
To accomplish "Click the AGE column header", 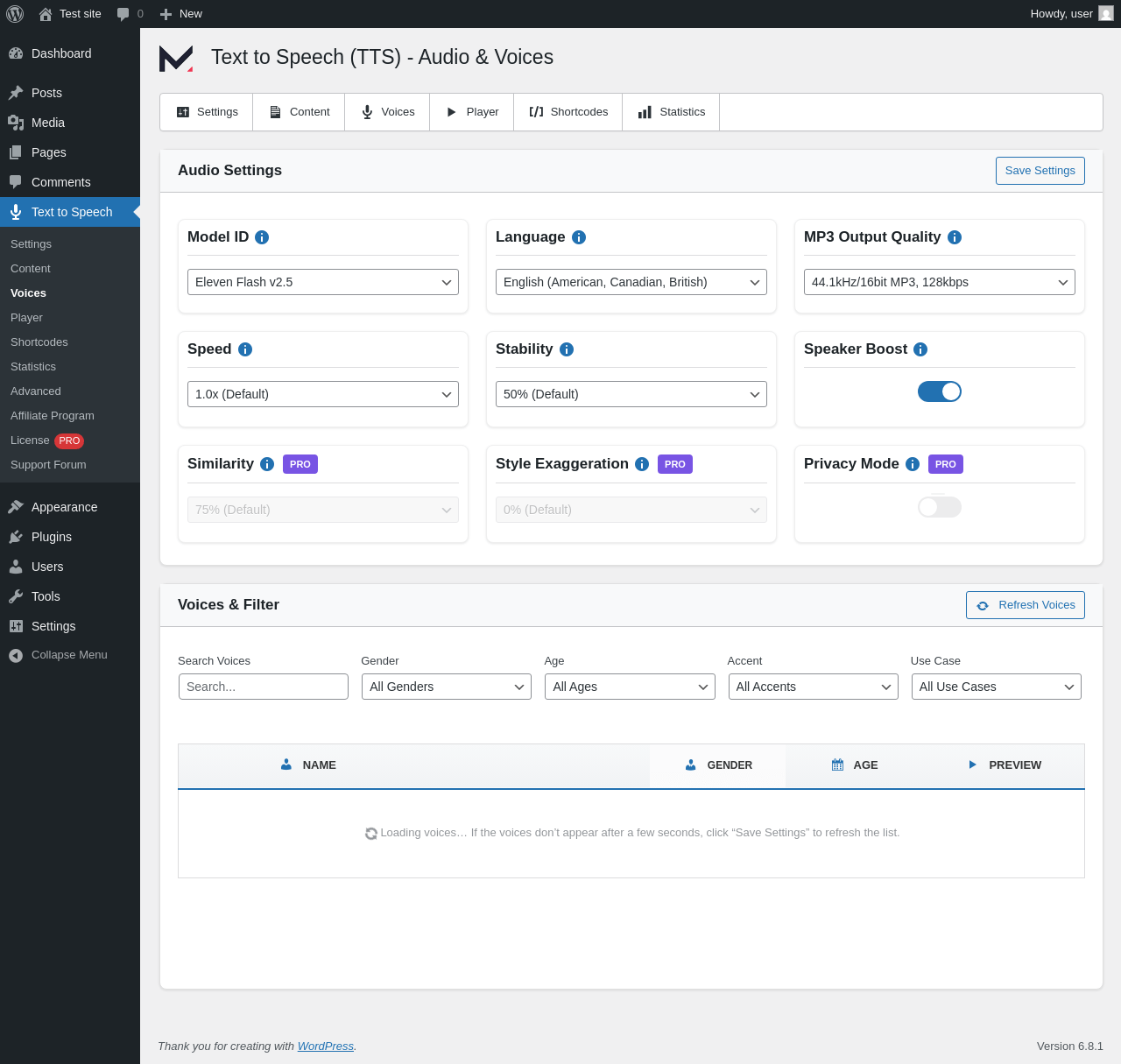I will click(855, 765).
